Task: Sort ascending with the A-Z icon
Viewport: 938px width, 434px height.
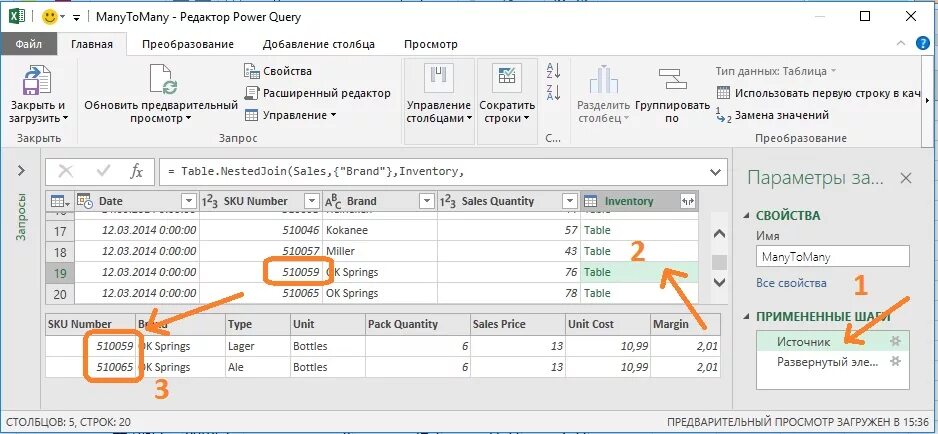Action: (553, 71)
